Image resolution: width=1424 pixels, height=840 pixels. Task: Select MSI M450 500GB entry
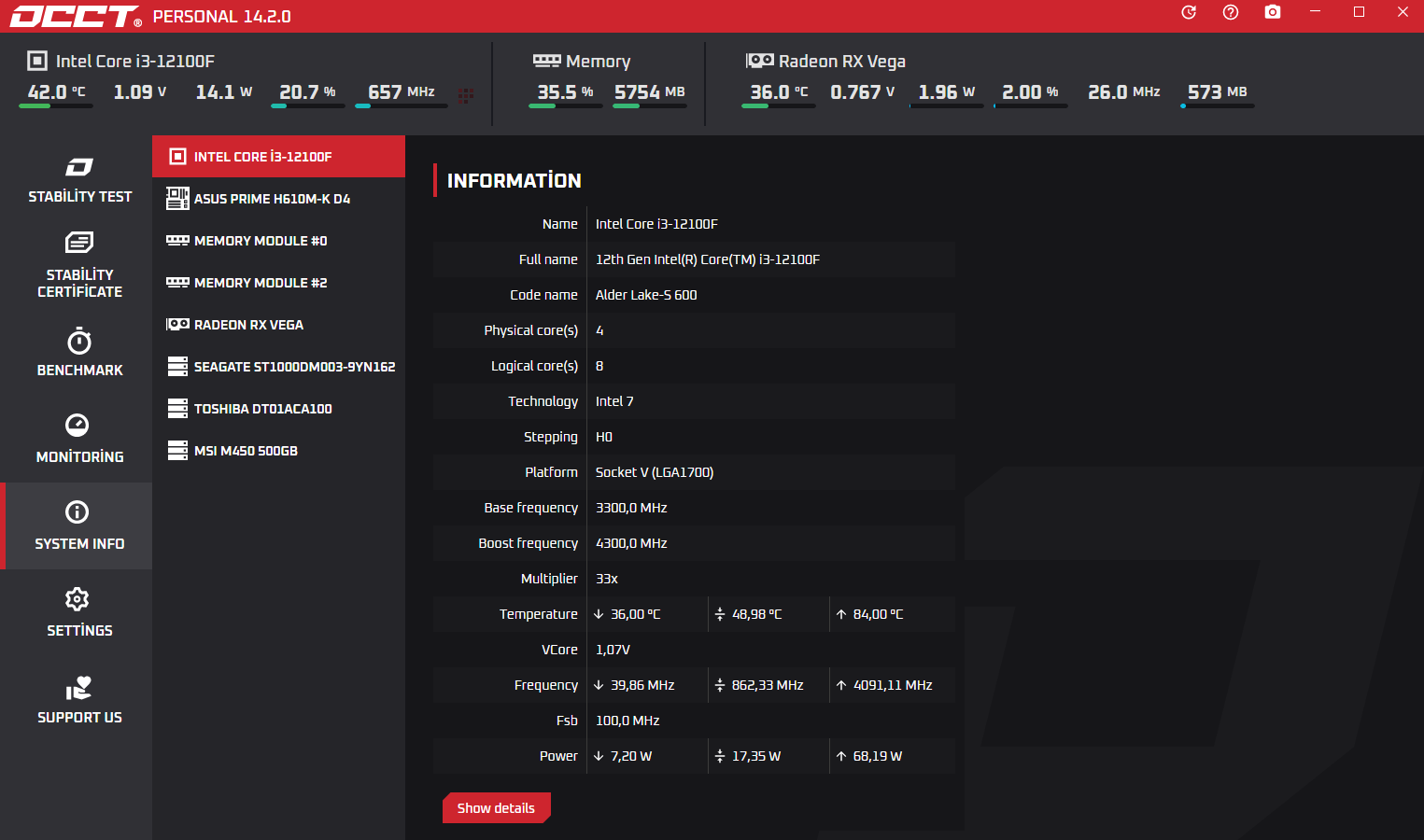coord(278,450)
